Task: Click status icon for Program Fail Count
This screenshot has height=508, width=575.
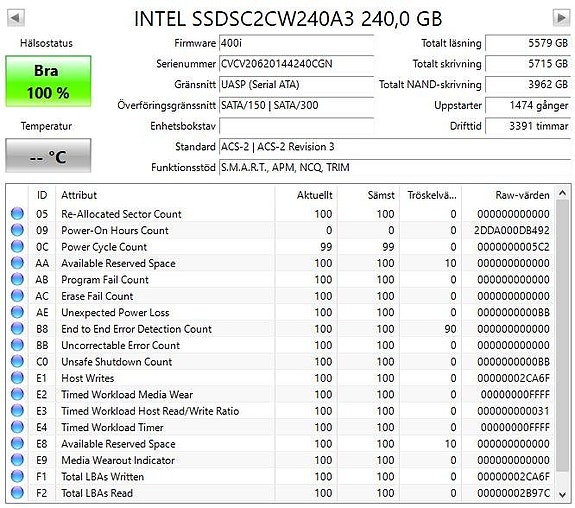Action: pyautogui.click(x=17, y=279)
